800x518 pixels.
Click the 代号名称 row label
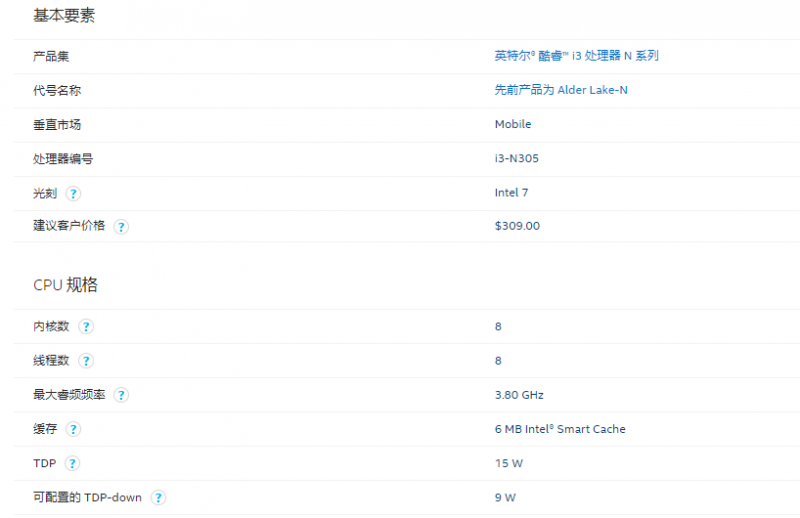tap(57, 90)
